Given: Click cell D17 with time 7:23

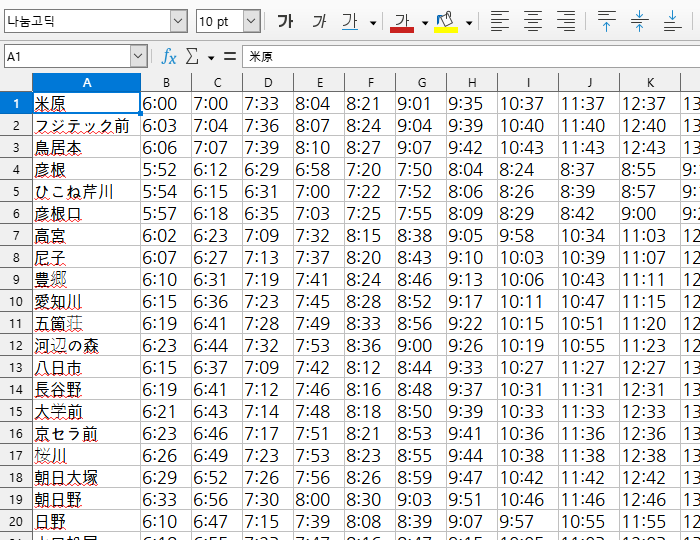Looking at the screenshot, I should 268,455.
